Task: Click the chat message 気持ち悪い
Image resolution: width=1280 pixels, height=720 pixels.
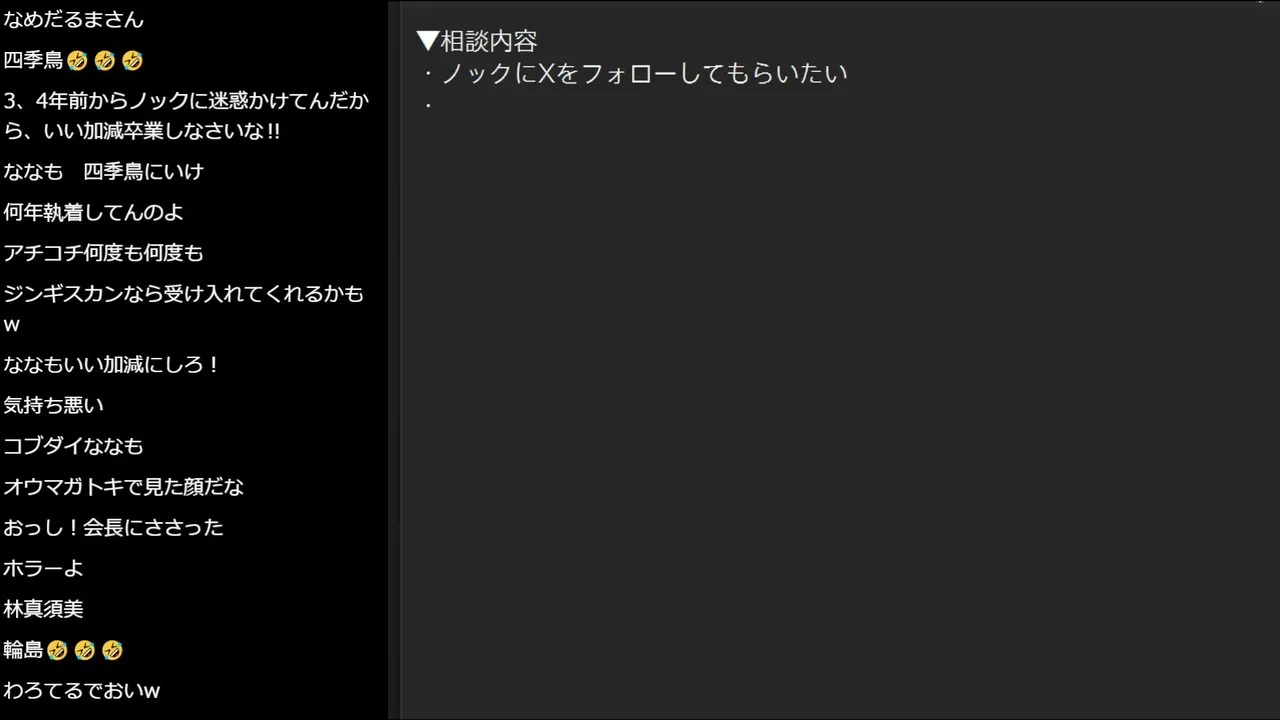Action: point(53,405)
